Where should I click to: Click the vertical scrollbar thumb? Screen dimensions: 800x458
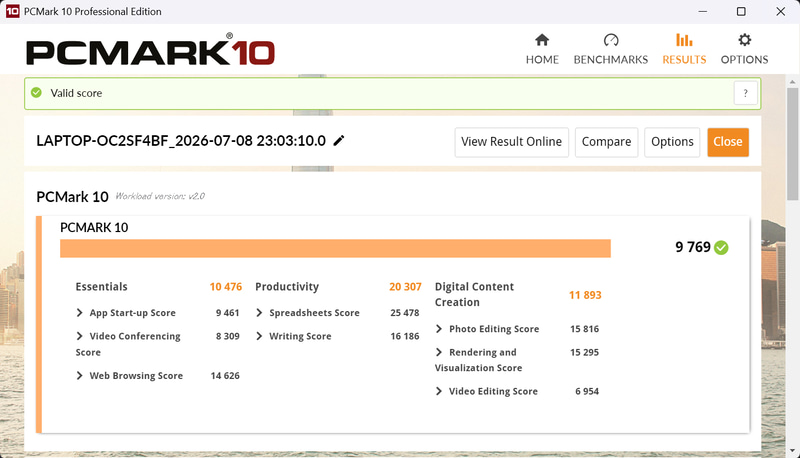click(792, 144)
